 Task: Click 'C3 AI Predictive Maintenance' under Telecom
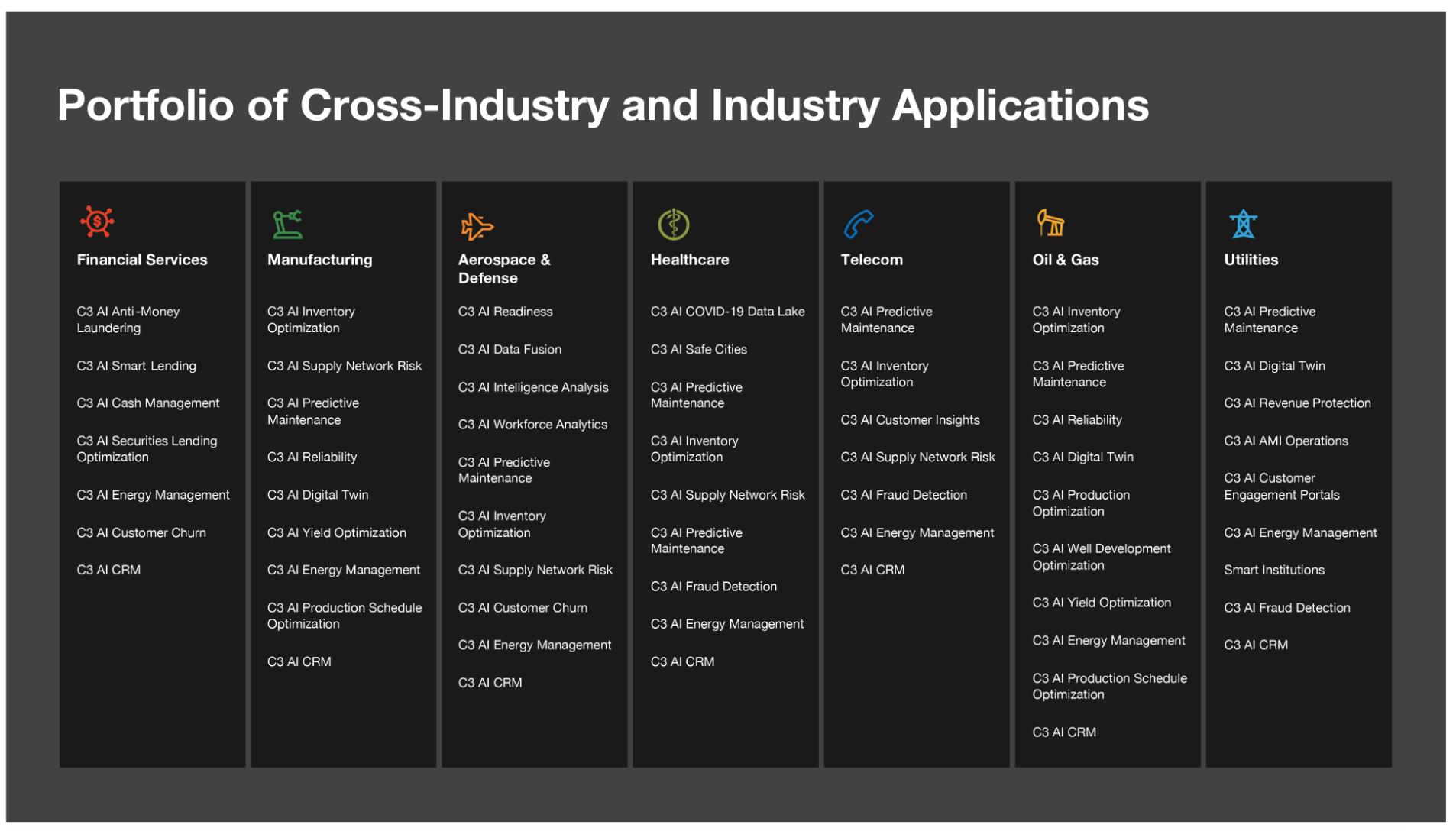[886, 320]
